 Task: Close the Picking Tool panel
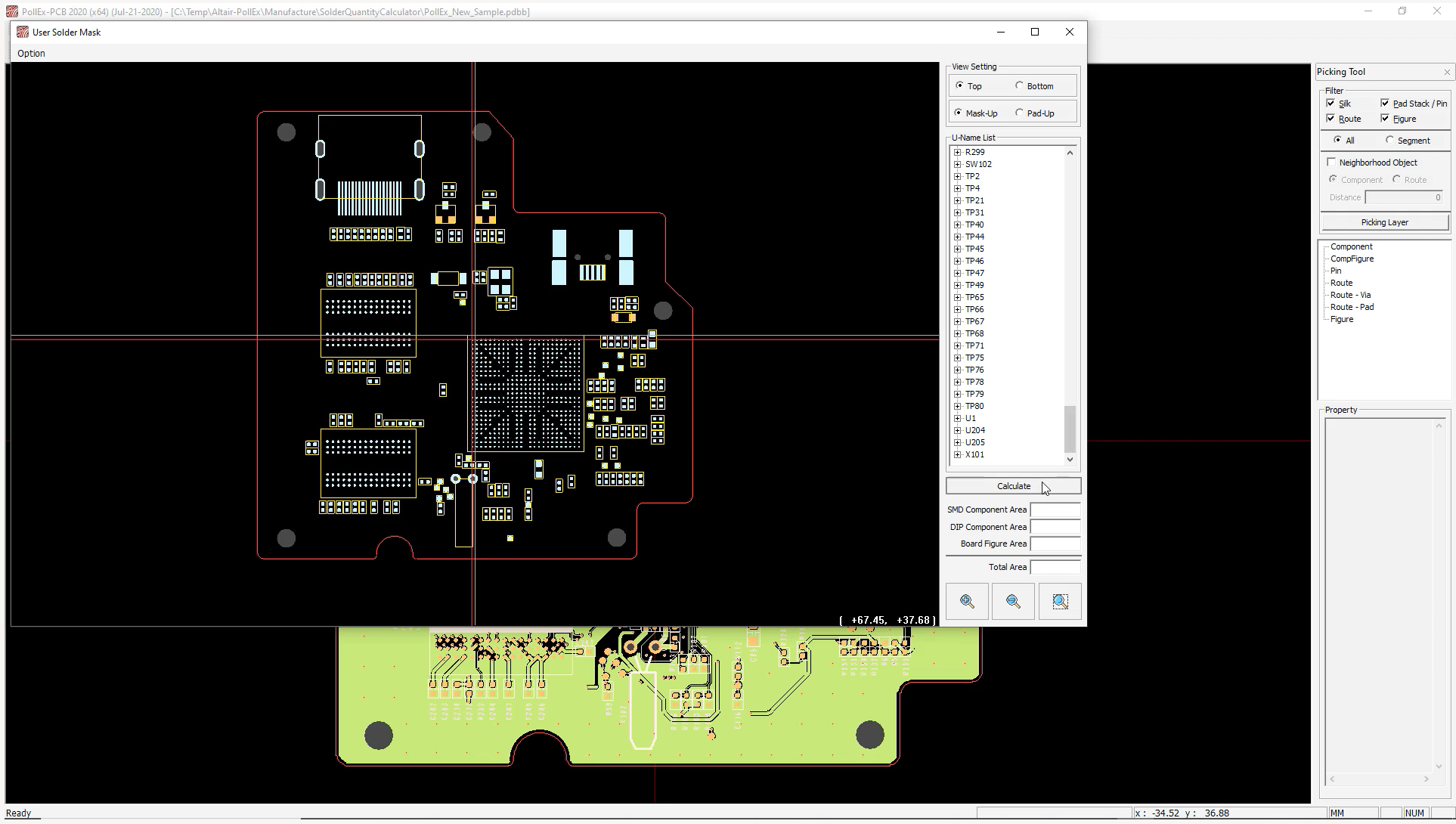(x=1447, y=72)
